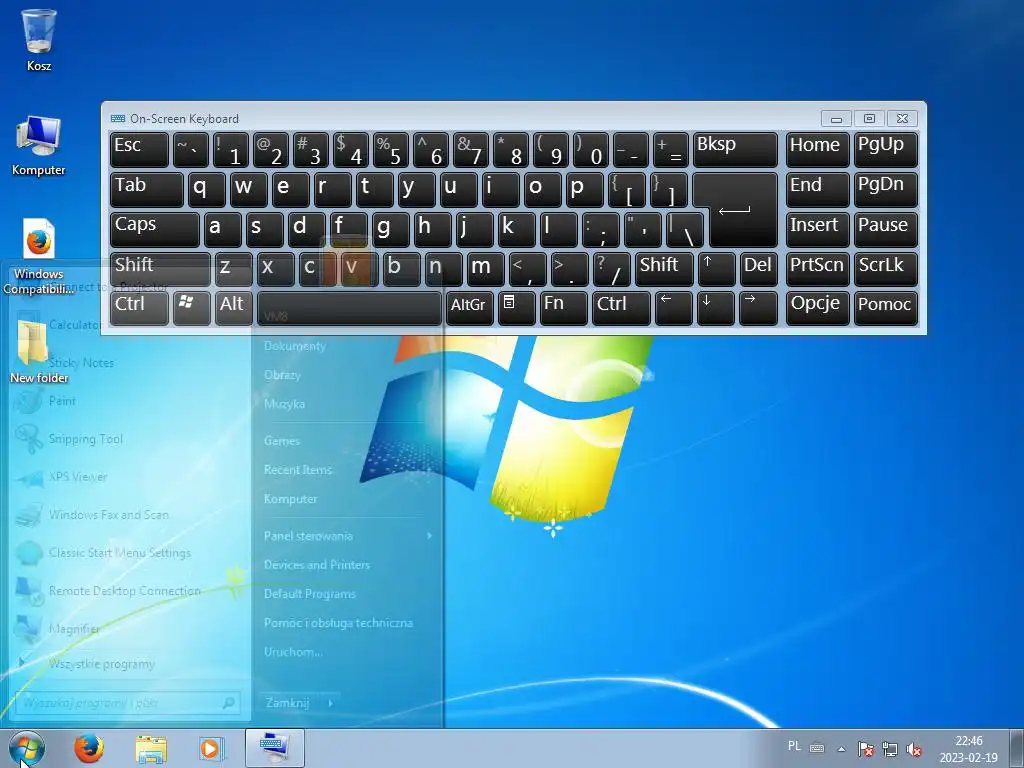This screenshot has width=1024, height=768.
Task: Click the PrtScn key
Action: coord(817,269)
